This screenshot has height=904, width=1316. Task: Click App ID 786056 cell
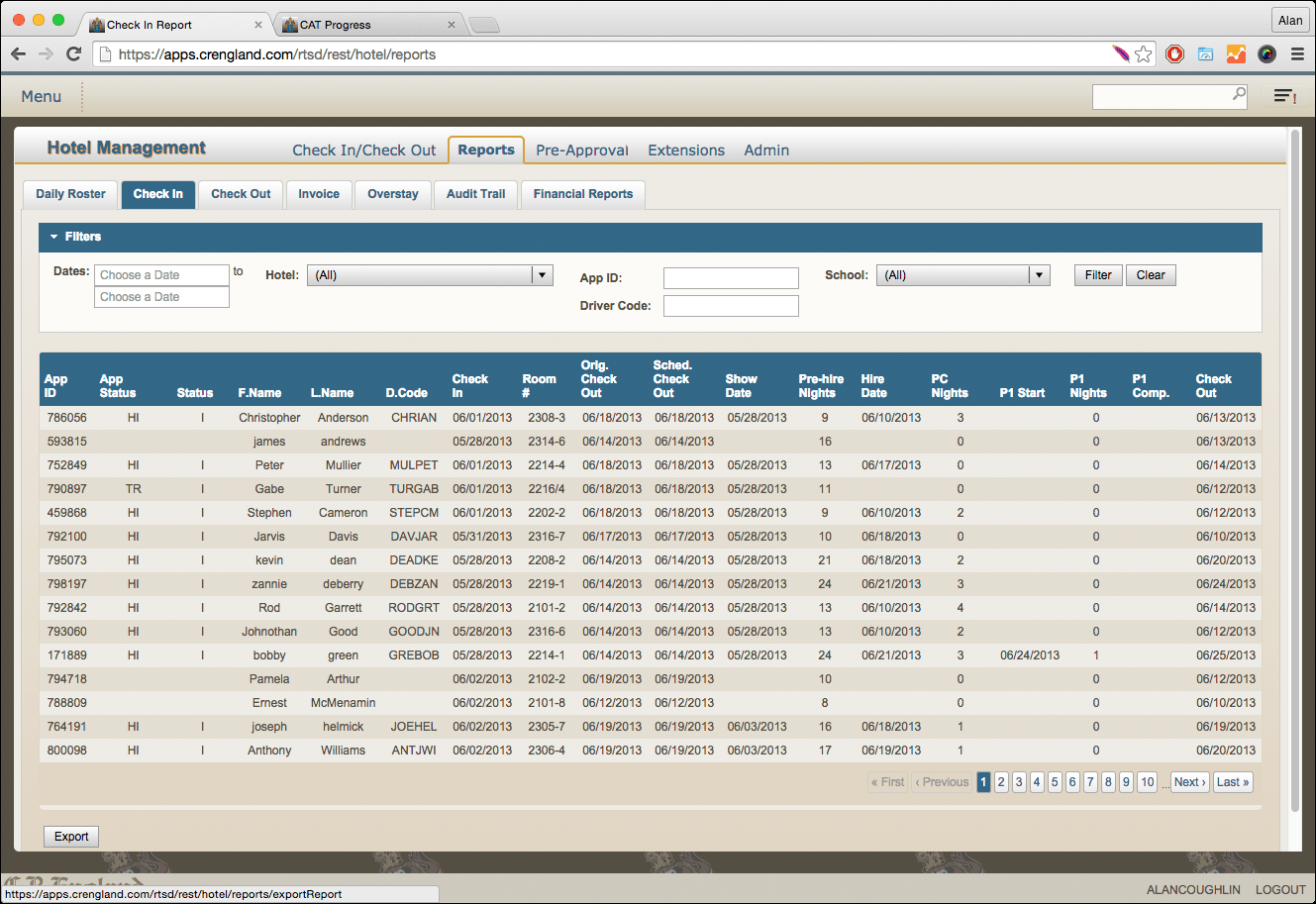pyautogui.click(x=67, y=418)
